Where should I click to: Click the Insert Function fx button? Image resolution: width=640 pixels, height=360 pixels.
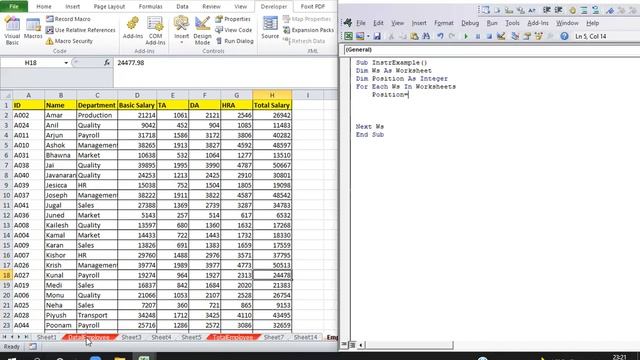(x=107, y=63)
